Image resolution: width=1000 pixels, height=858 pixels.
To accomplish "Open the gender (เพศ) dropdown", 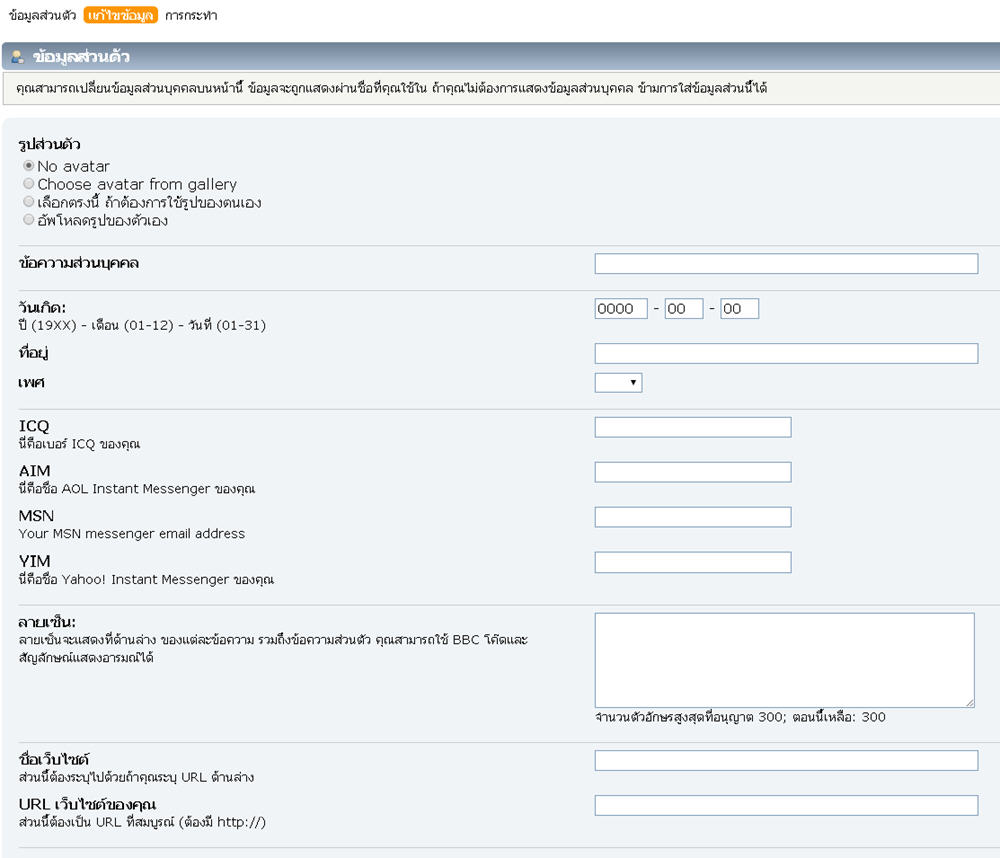I will coord(618,383).
